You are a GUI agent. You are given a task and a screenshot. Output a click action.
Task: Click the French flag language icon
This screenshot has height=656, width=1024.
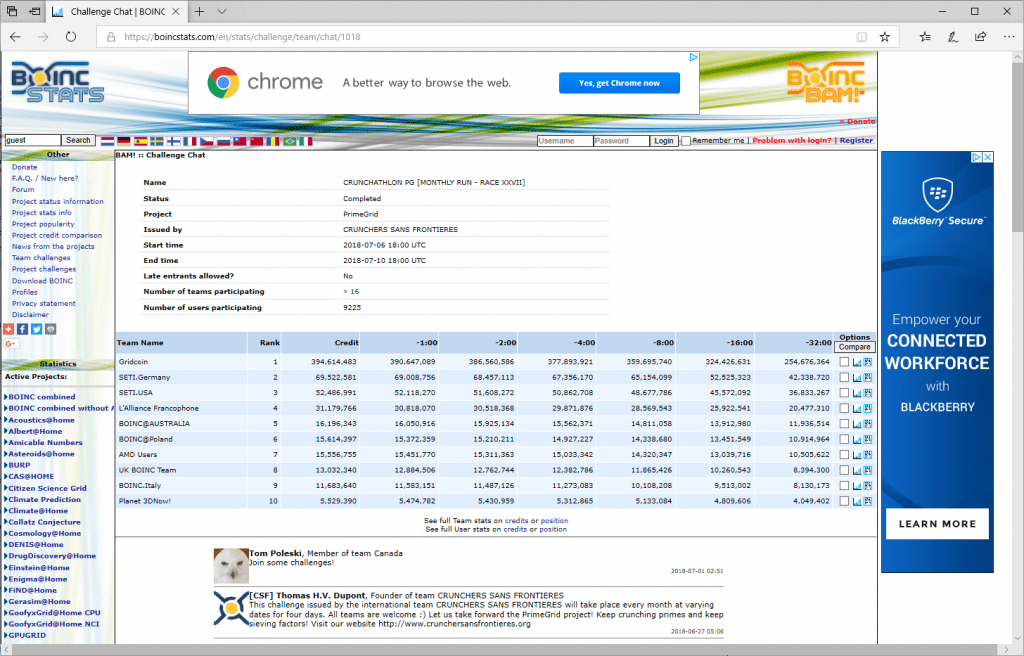point(190,140)
